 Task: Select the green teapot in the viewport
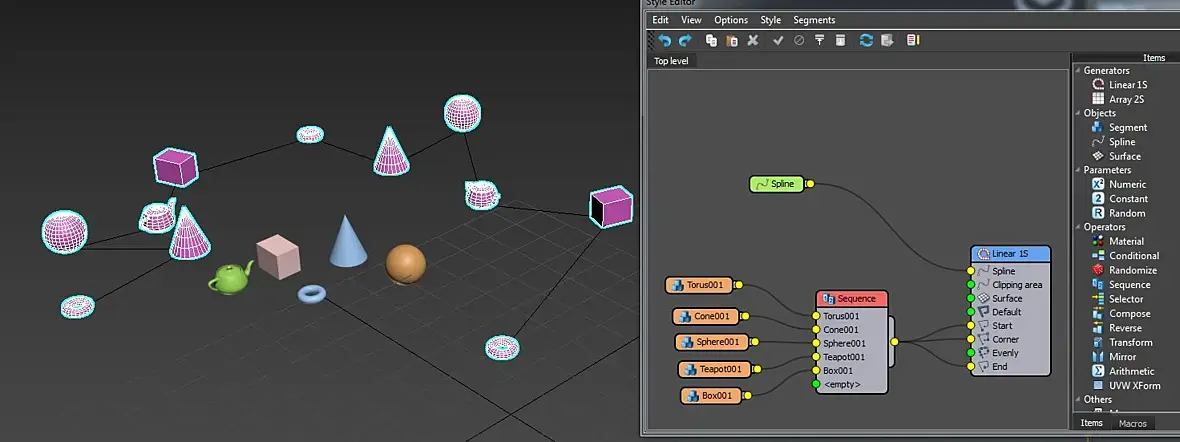(x=230, y=278)
